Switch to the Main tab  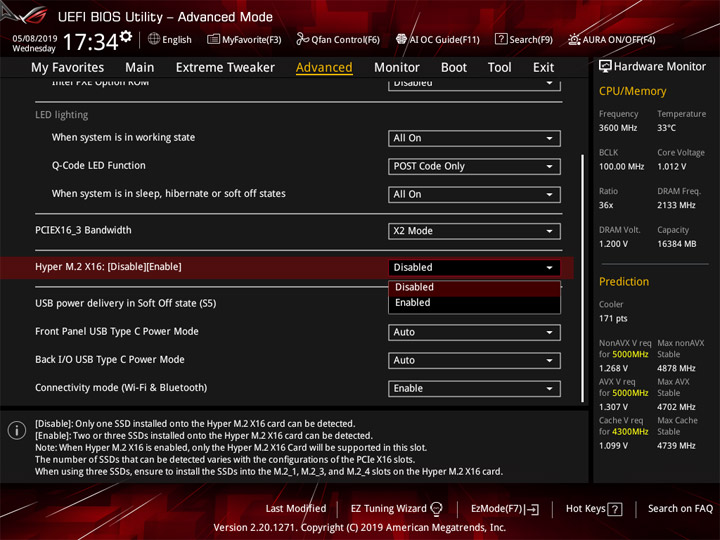pyautogui.click(x=140, y=68)
